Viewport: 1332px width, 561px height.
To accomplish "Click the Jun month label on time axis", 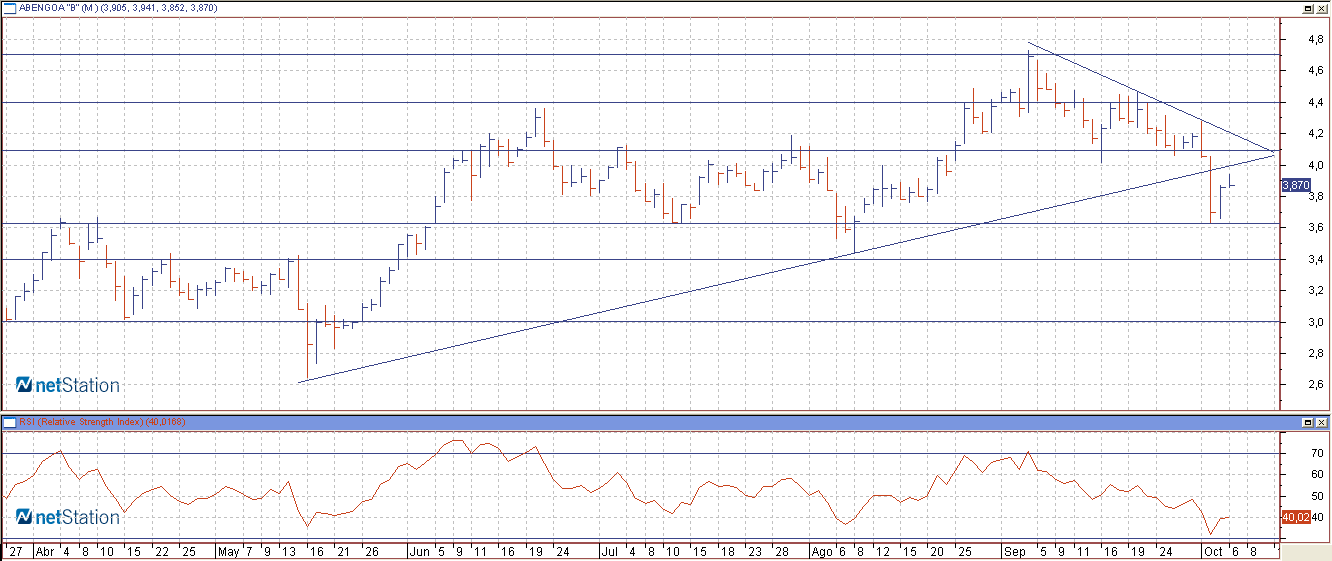I will click(419, 551).
